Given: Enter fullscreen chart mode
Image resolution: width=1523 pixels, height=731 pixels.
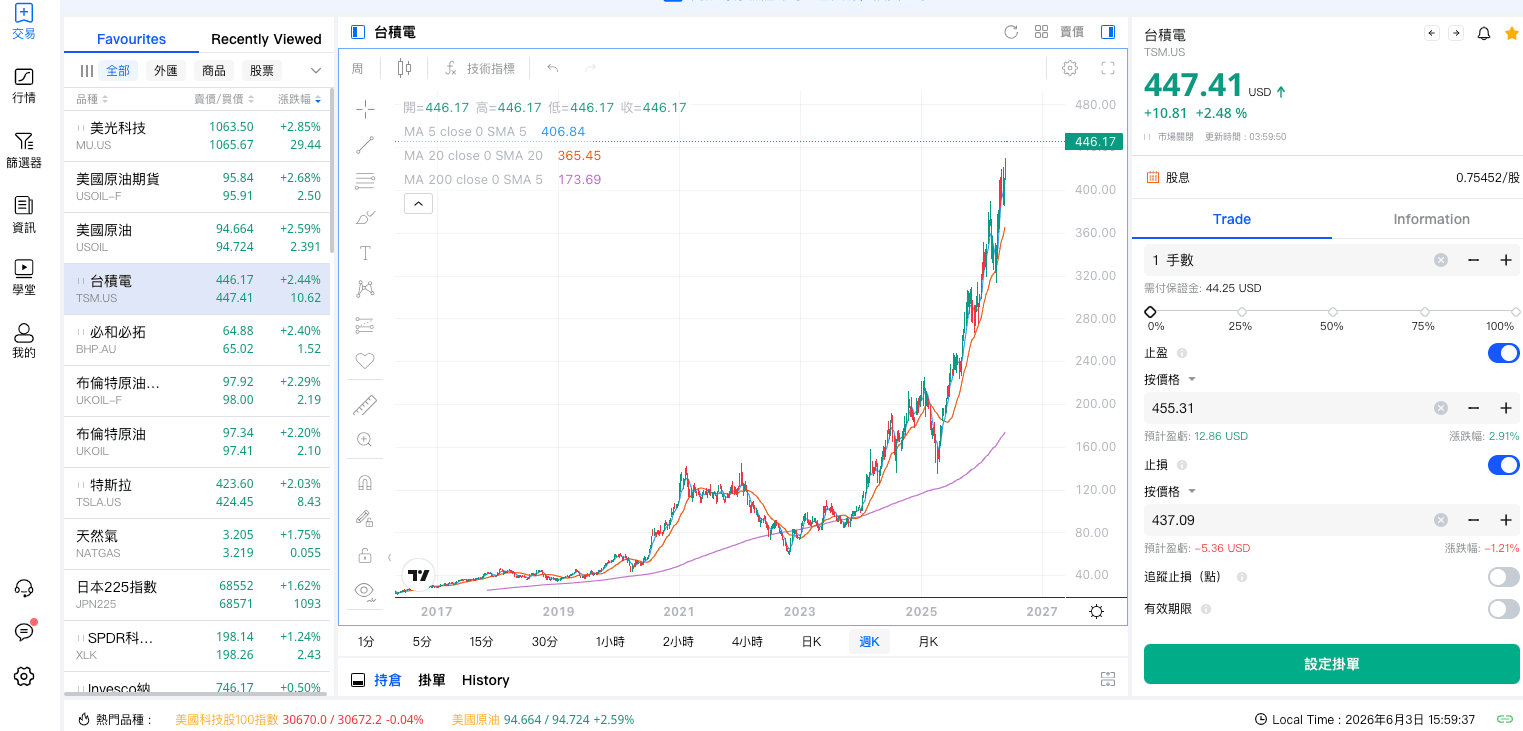Looking at the screenshot, I should (x=1108, y=68).
